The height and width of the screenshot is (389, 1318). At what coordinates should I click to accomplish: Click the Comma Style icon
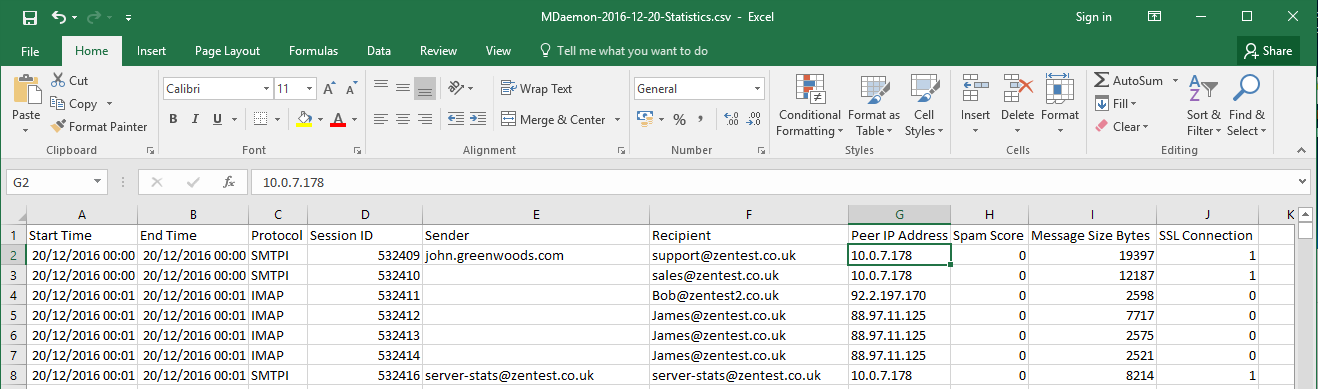click(x=702, y=119)
